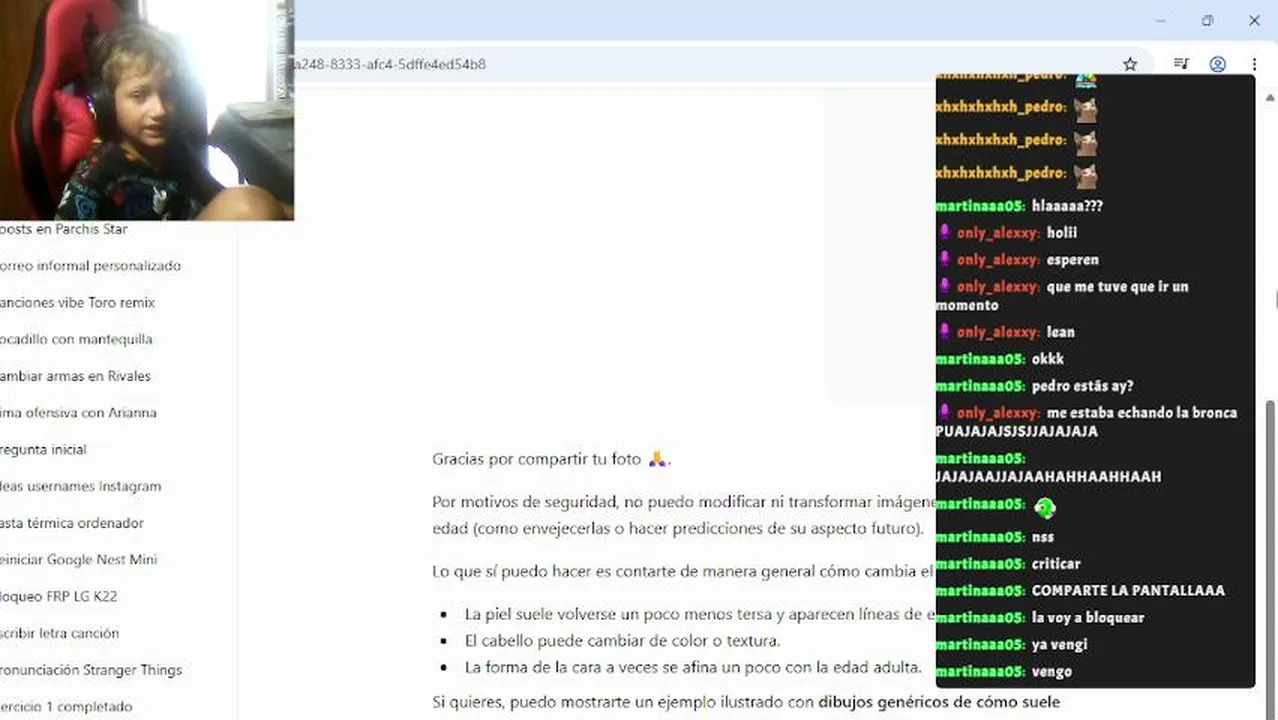Open the 'Bocadillo con mantequilla' chat
This screenshot has width=1278, height=720.
point(76,339)
